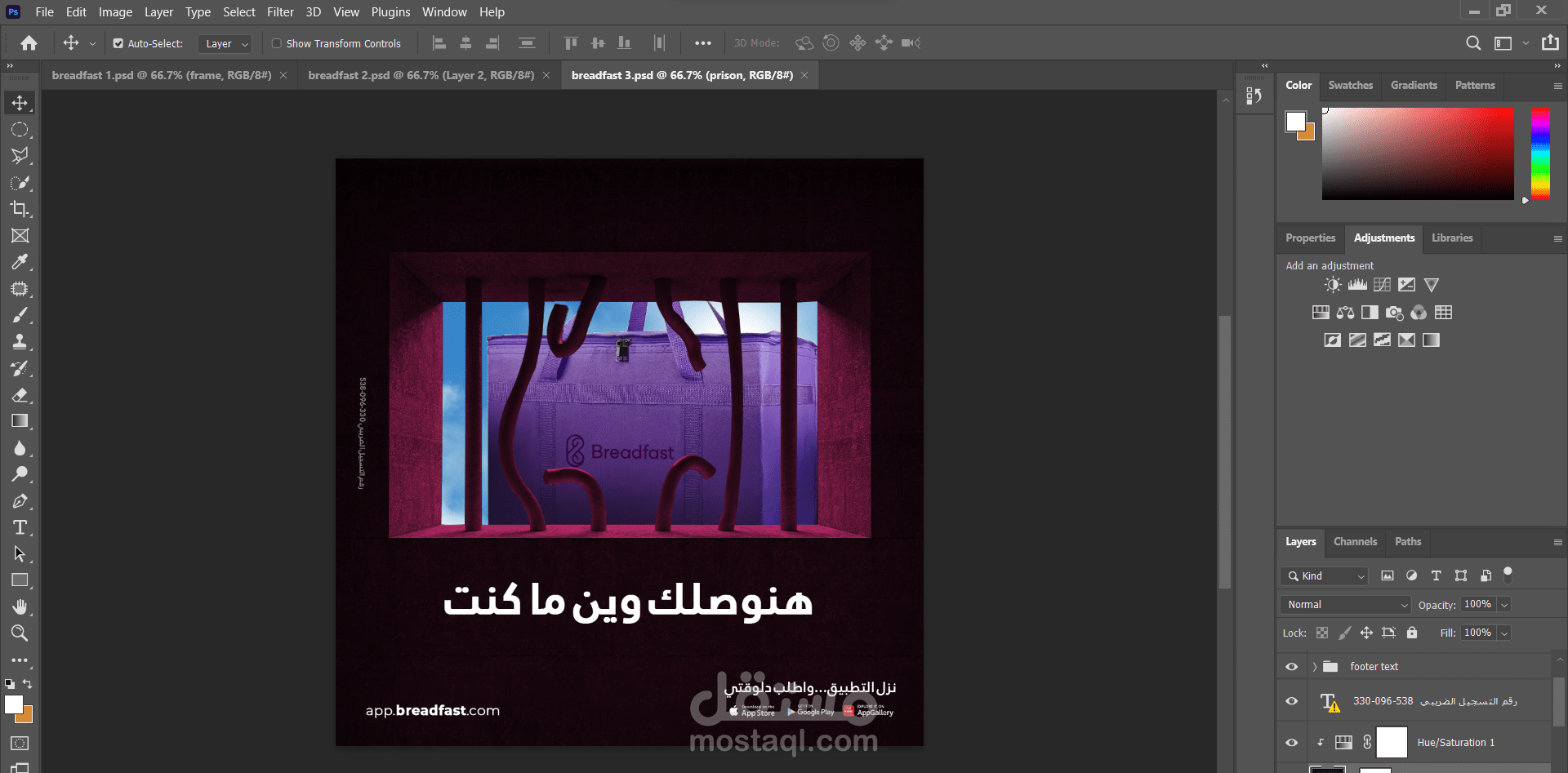Open more align options (three dots)
Viewport: 1568px width, 773px height.
coord(703,43)
